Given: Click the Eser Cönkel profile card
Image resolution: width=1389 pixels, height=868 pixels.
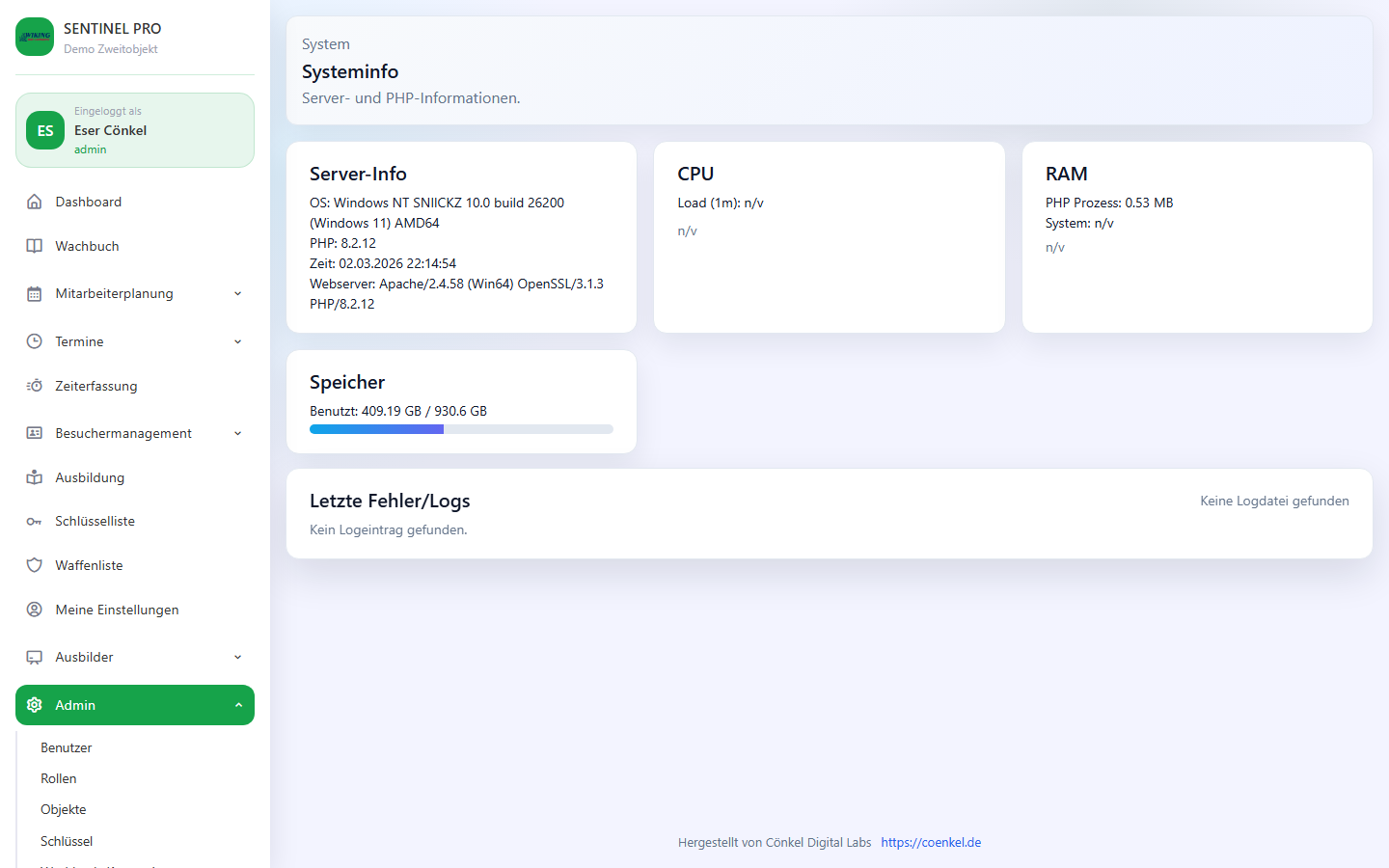Looking at the screenshot, I should pos(135,129).
